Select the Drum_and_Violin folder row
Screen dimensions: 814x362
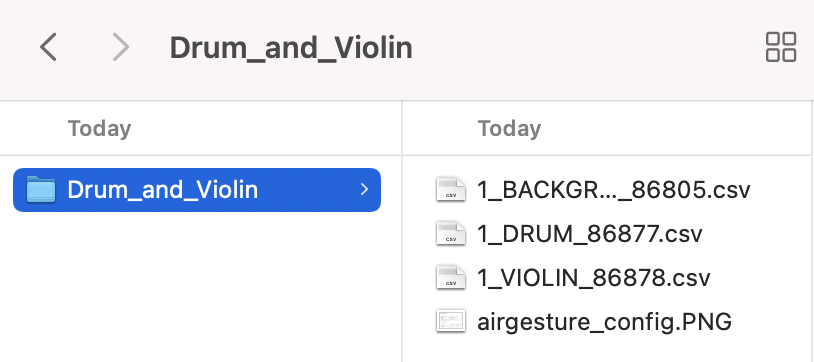tap(197, 190)
